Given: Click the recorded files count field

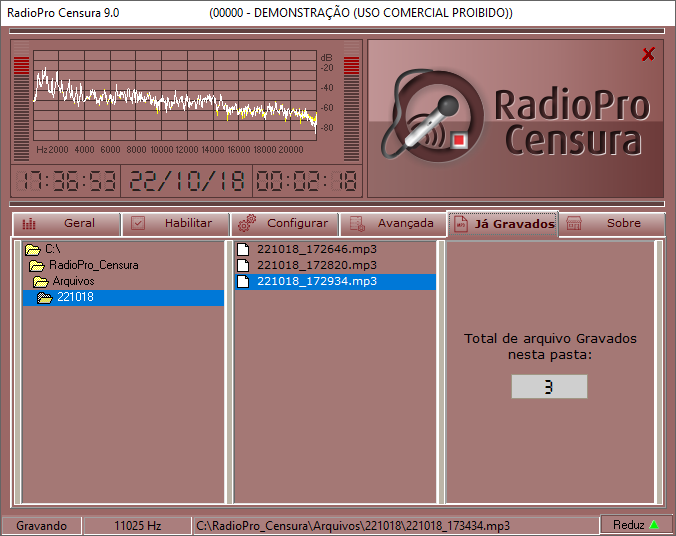Looking at the screenshot, I should [x=549, y=386].
